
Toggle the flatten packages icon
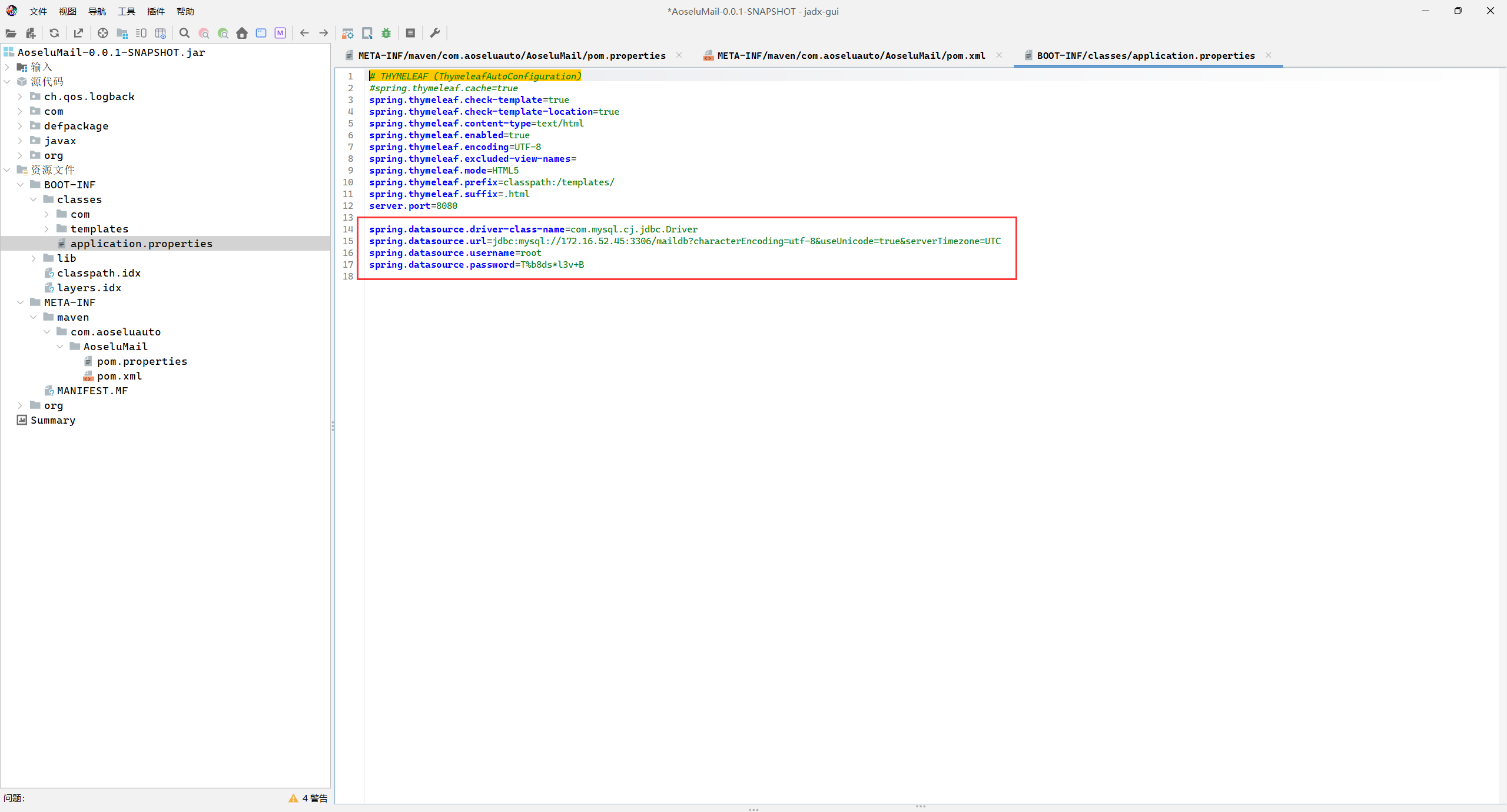(122, 33)
